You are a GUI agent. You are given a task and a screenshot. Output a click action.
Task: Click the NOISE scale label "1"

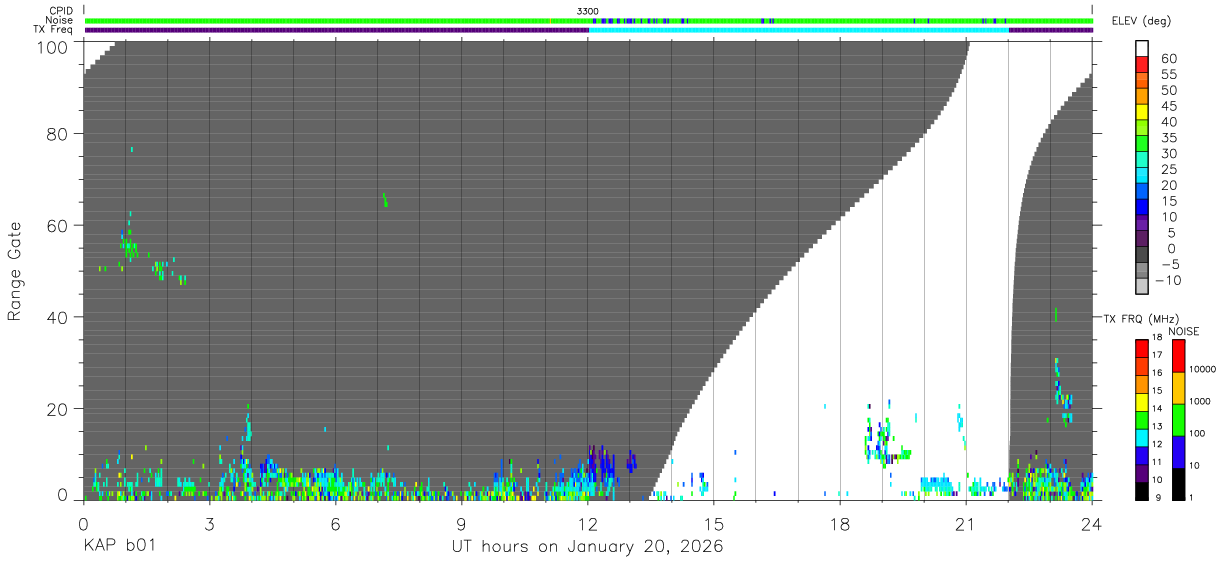point(1190,496)
